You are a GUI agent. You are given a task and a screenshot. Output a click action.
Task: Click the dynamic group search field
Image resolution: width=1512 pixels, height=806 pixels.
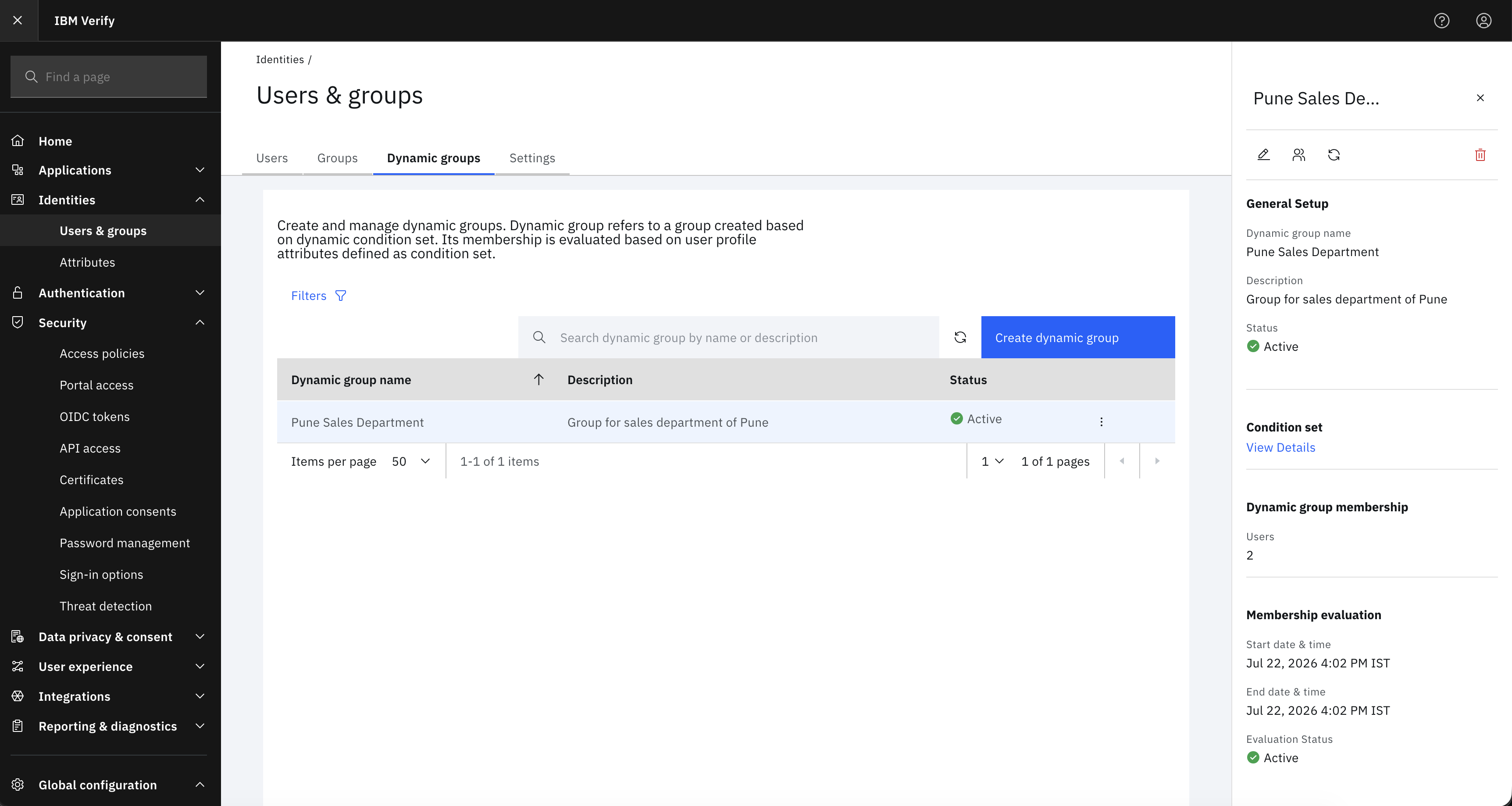[728, 337]
